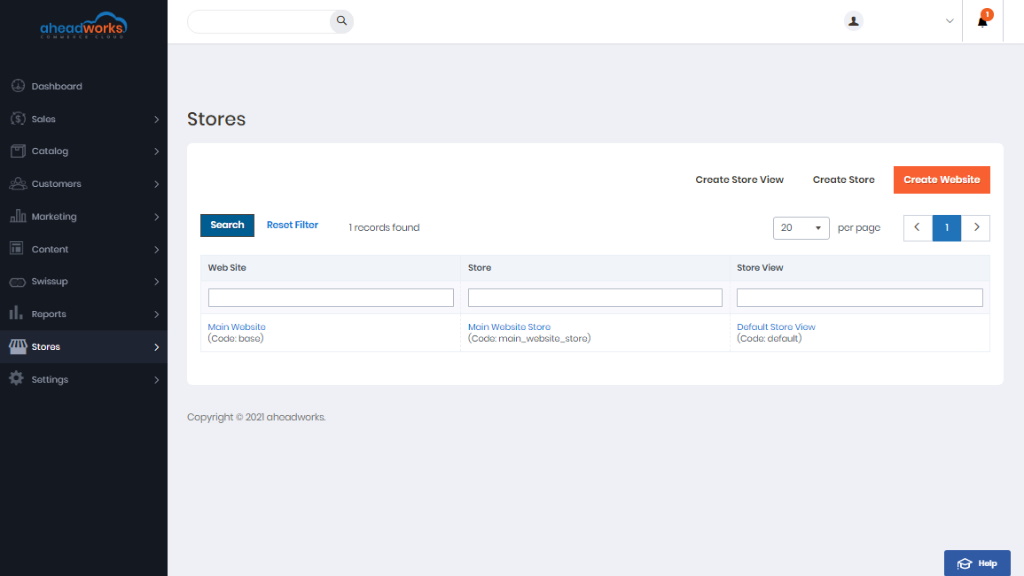Screen dimensions: 1024x576
Task: Open the Customers menu item
Action: (x=84, y=184)
